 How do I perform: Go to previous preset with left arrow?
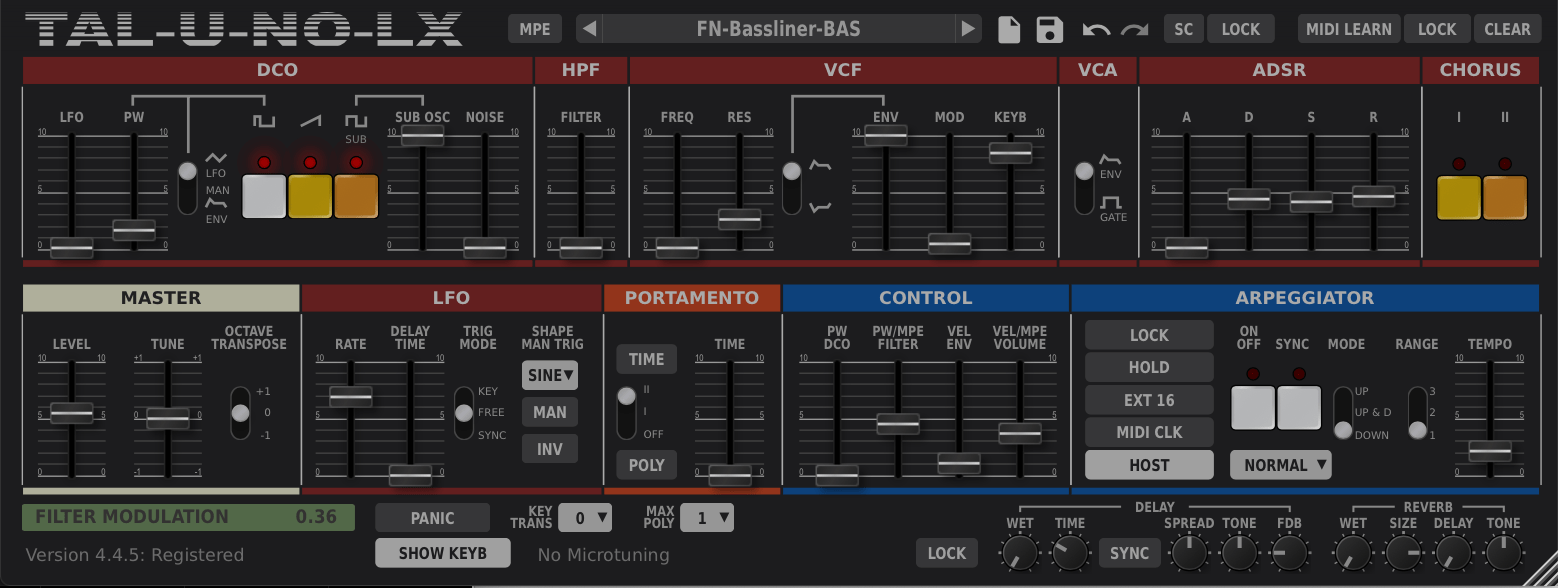589,29
